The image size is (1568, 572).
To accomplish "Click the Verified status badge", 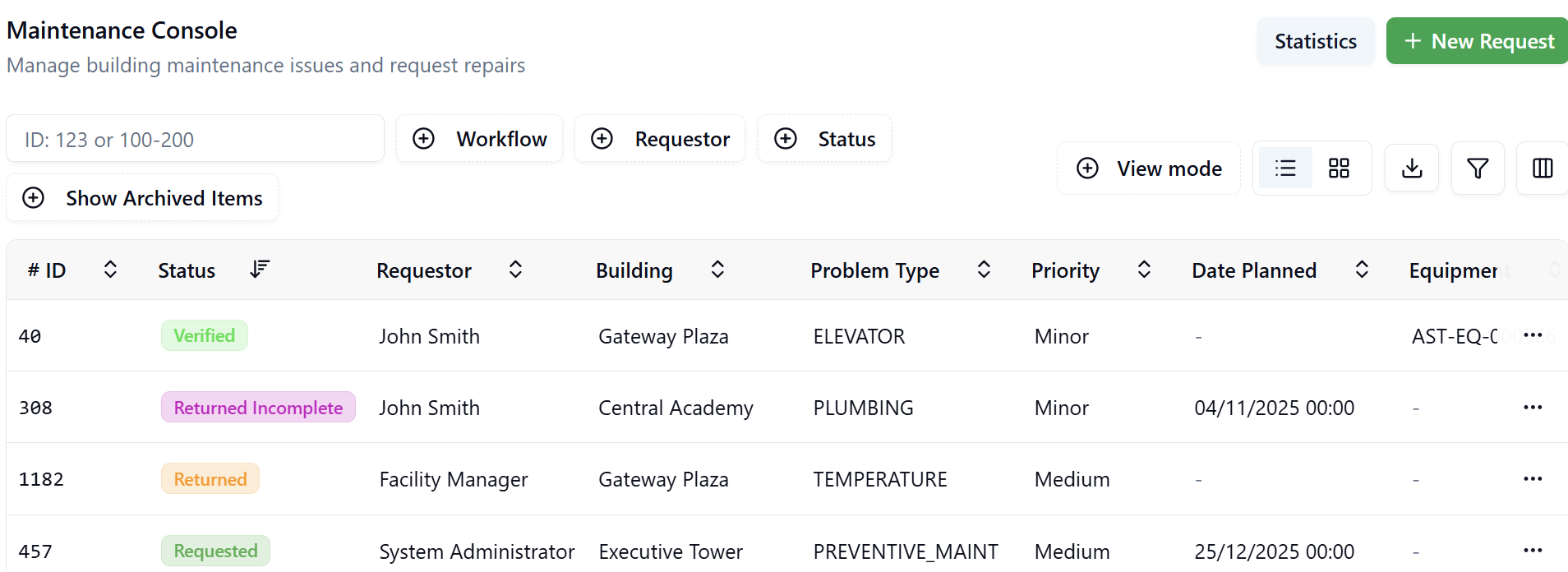I will click(205, 335).
